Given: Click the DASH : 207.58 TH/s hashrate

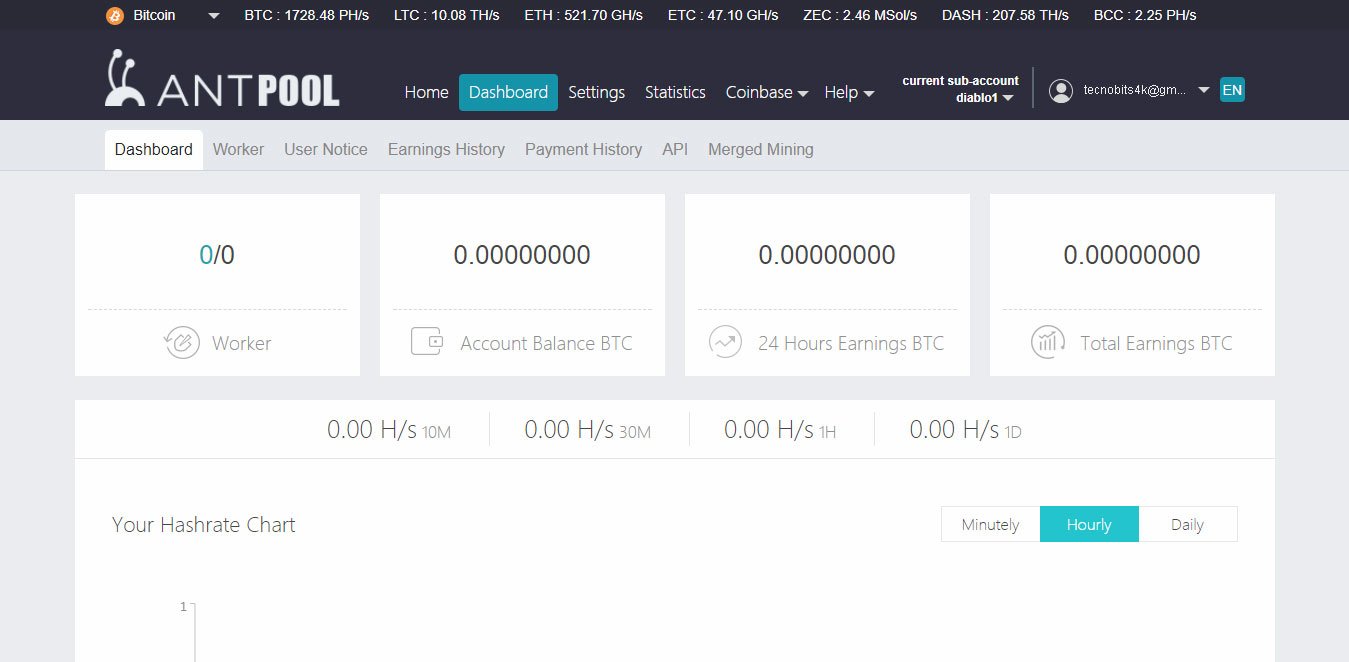Looking at the screenshot, I should 1005,15.
